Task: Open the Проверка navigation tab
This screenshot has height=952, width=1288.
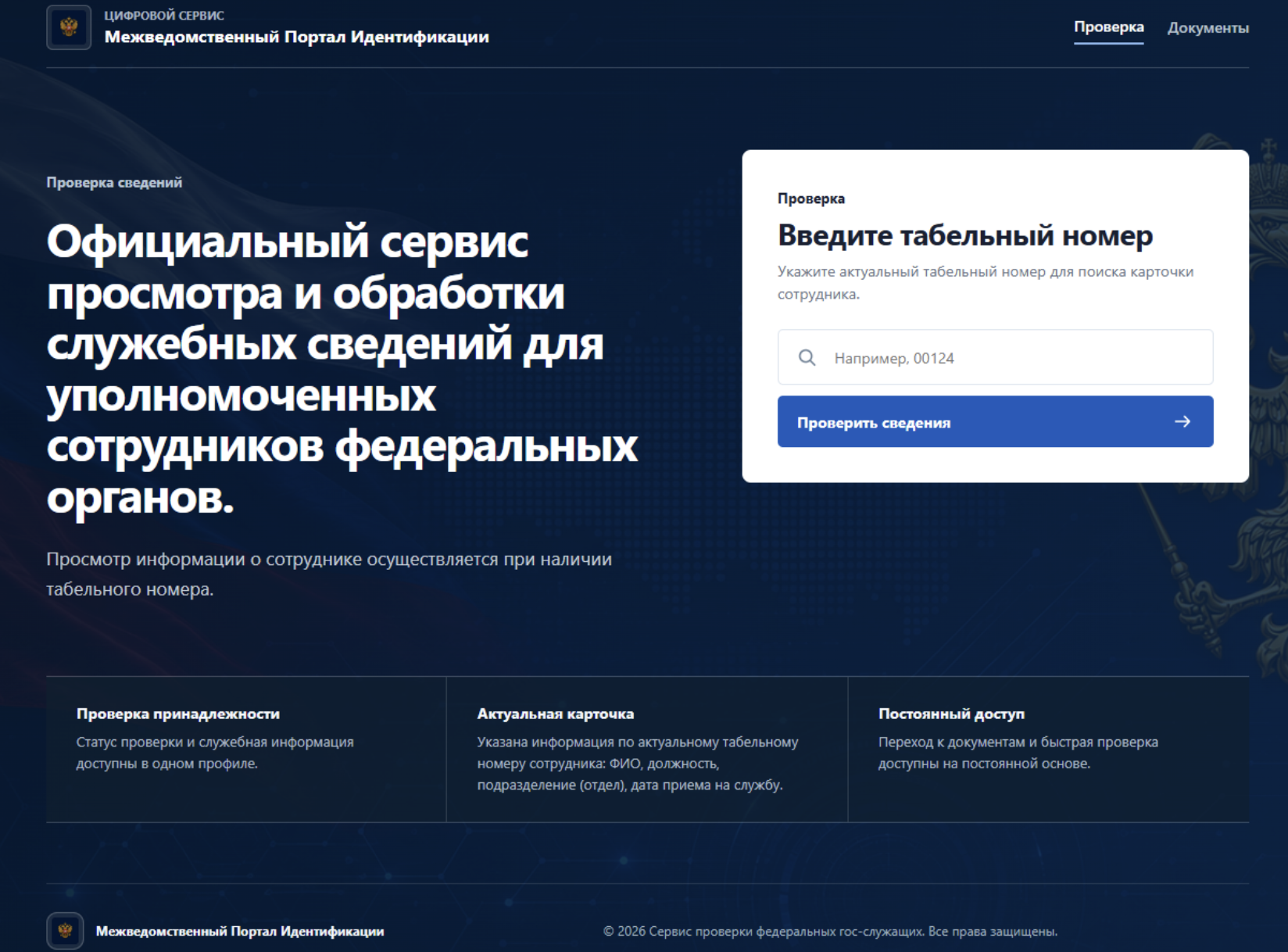Action: (x=1108, y=27)
